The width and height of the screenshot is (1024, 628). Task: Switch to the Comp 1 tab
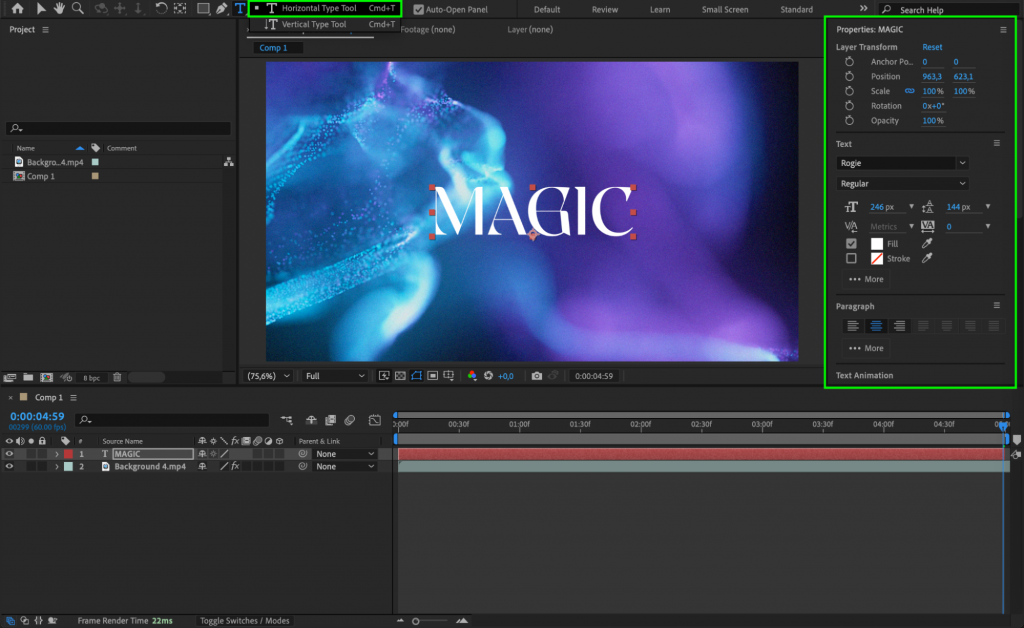coord(276,47)
